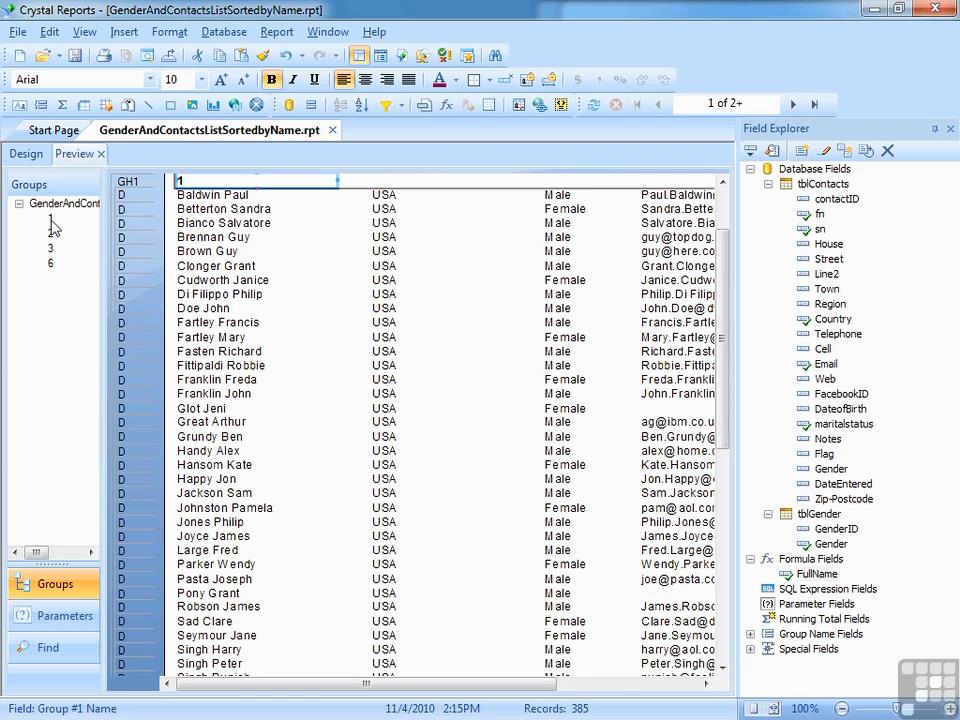Click the Parameters panel button
Image resolution: width=960 pixels, height=720 pixels.
pyautogui.click(x=54, y=616)
